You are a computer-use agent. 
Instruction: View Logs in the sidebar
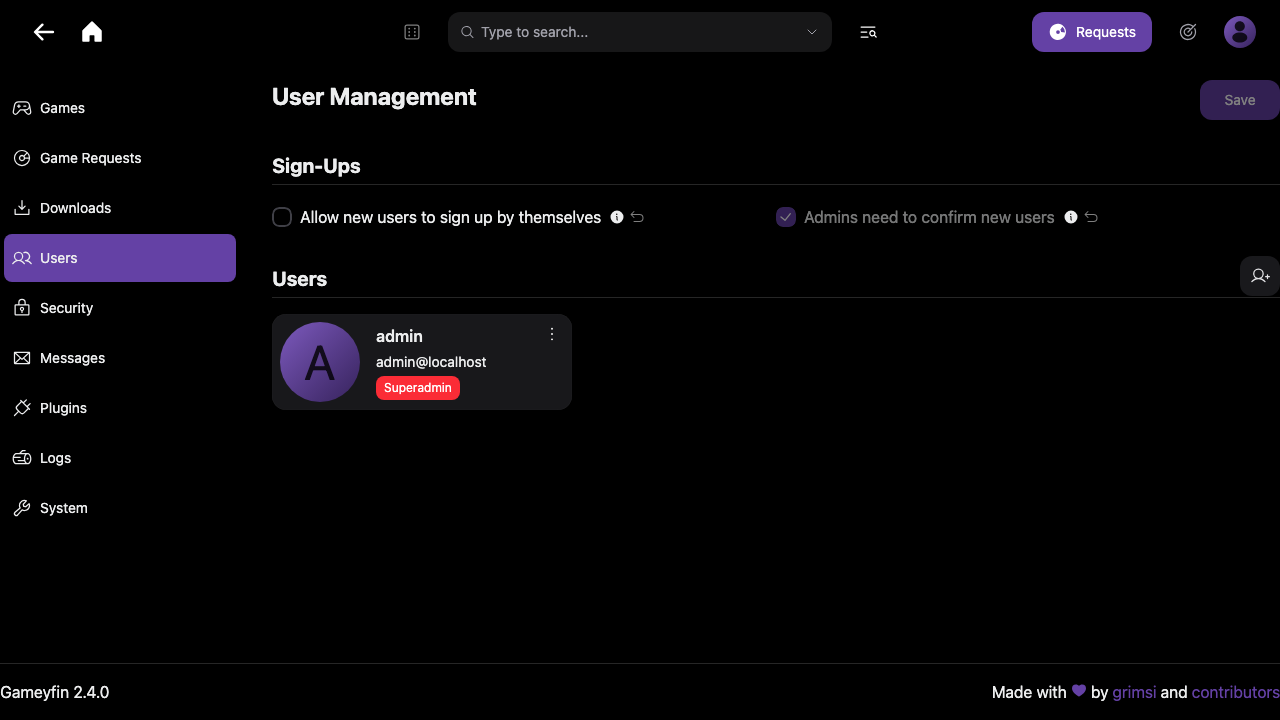[120, 458]
